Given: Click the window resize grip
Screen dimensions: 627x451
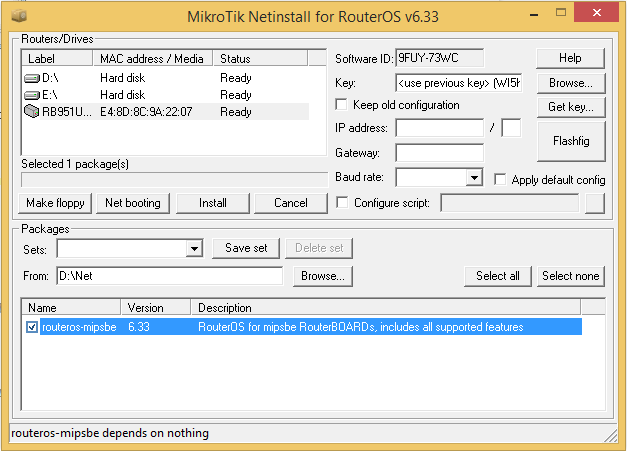Looking at the screenshot, I should coord(611,436).
